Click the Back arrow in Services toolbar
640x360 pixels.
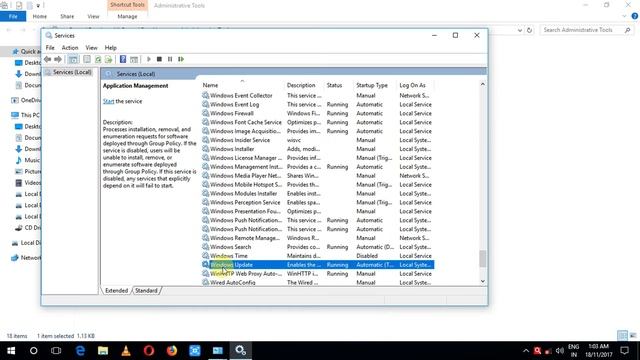coord(48,59)
